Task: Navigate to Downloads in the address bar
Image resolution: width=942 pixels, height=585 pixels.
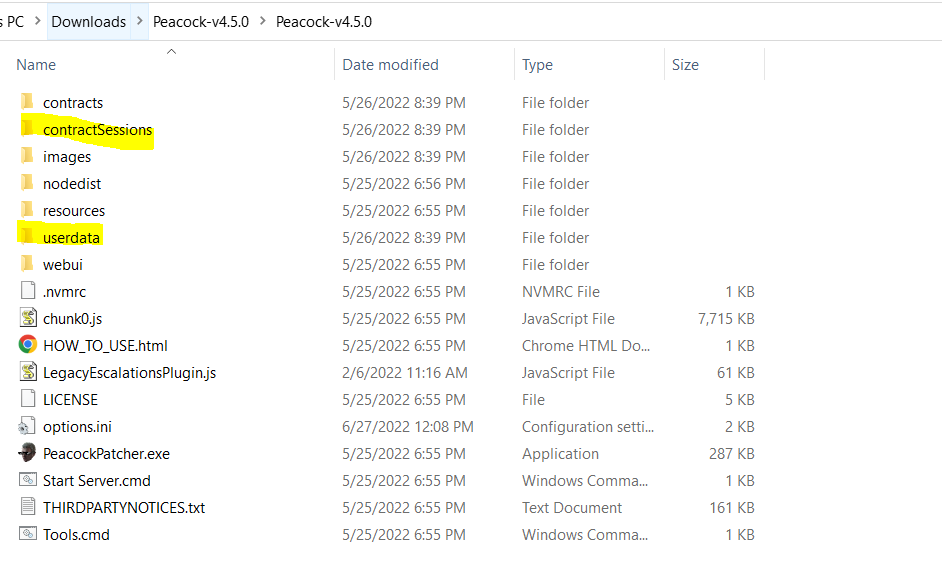Action: pos(89,21)
